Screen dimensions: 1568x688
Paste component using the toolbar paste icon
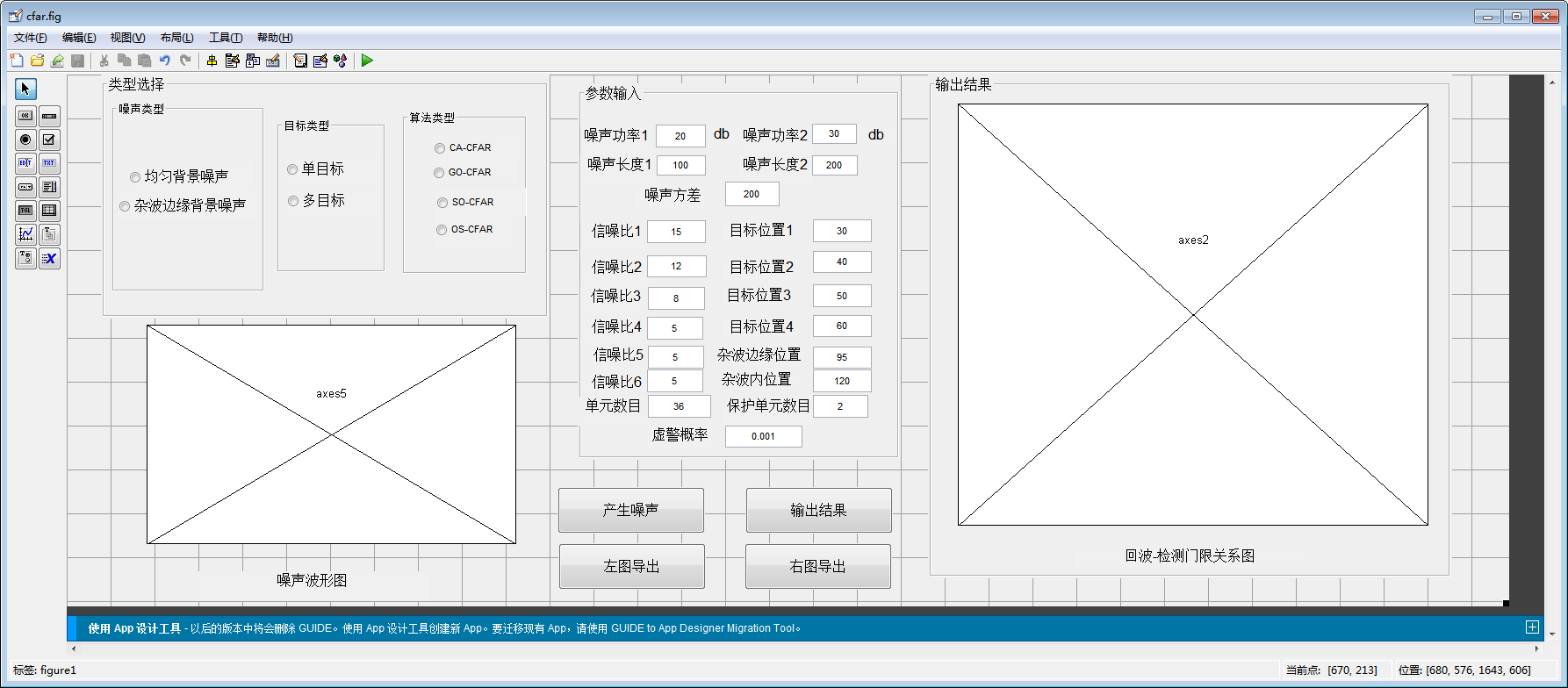[145, 61]
